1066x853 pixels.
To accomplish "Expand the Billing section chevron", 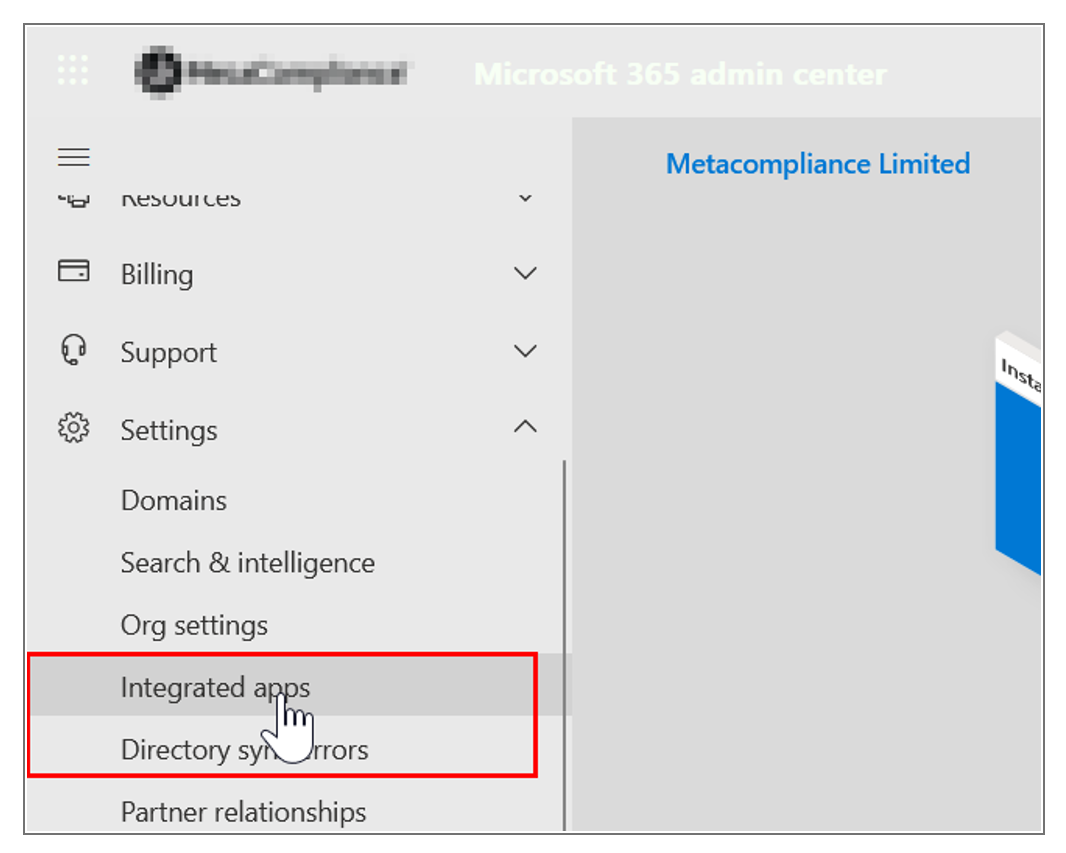I will coord(525,273).
